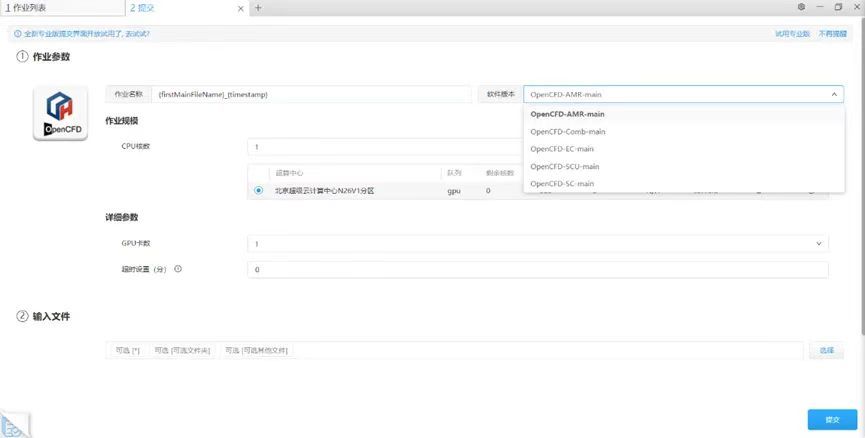Select 北京超级云计算中心N26V1分区 radio button
The width and height of the screenshot is (865, 438).
click(x=258, y=190)
